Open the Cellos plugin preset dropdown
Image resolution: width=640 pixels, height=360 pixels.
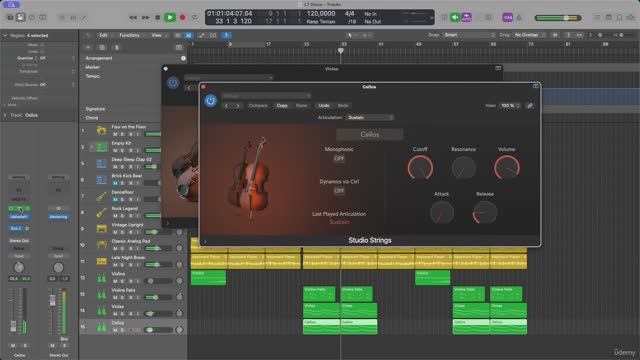tap(266, 96)
